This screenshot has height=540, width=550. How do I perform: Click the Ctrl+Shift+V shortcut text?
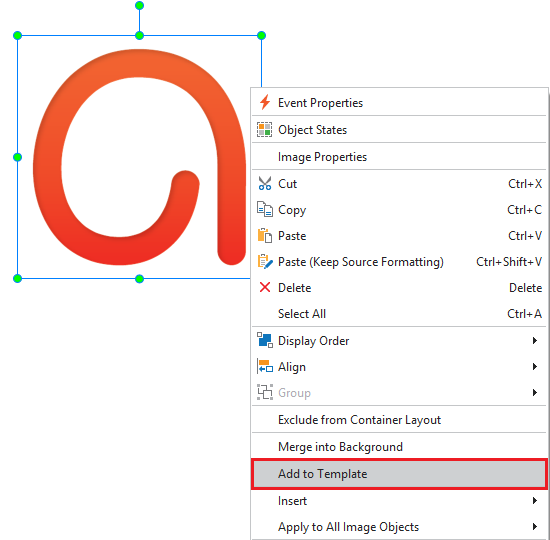[509, 261]
